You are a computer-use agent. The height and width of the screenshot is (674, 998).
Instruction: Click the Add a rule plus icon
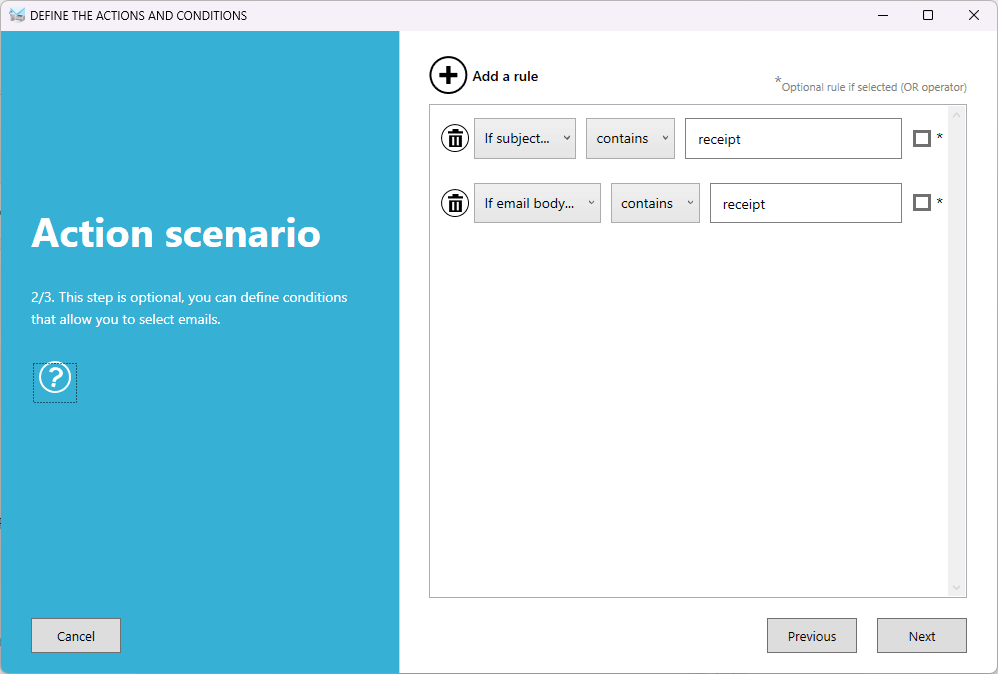point(448,75)
